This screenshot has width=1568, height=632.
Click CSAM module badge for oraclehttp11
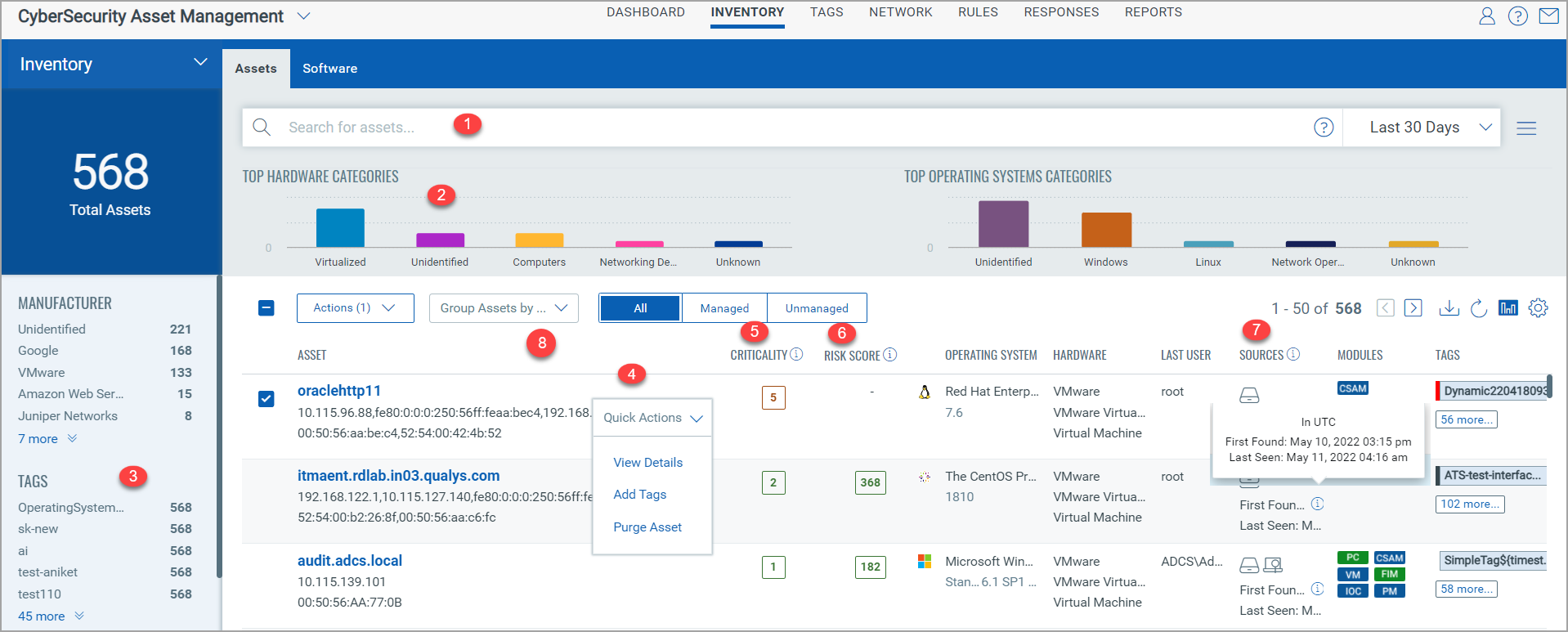(x=1353, y=388)
